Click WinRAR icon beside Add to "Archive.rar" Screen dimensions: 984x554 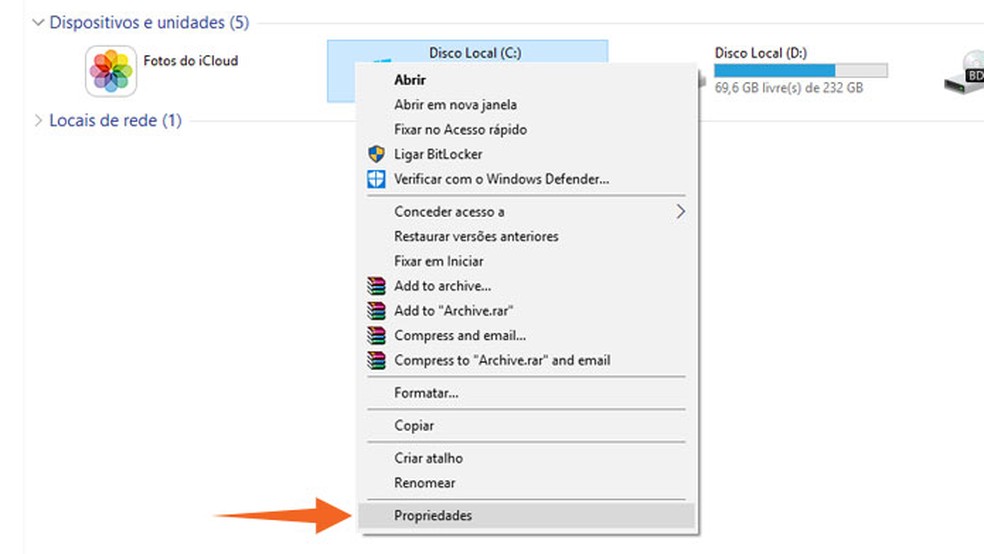[x=376, y=311]
